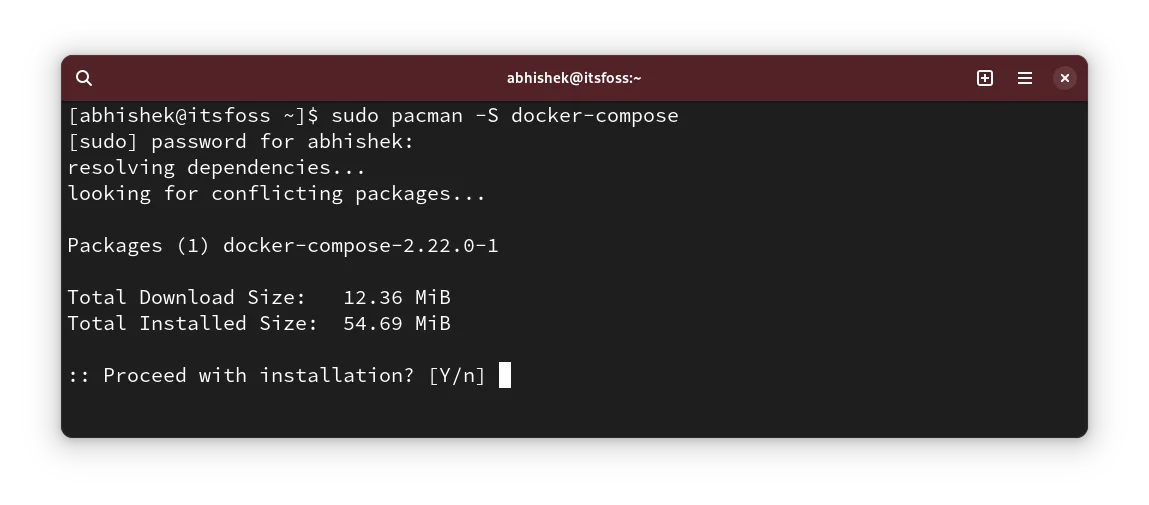This screenshot has height=505, width=1149.
Task: Click the "[sudo] password for abhishek:" line
Action: (x=240, y=142)
